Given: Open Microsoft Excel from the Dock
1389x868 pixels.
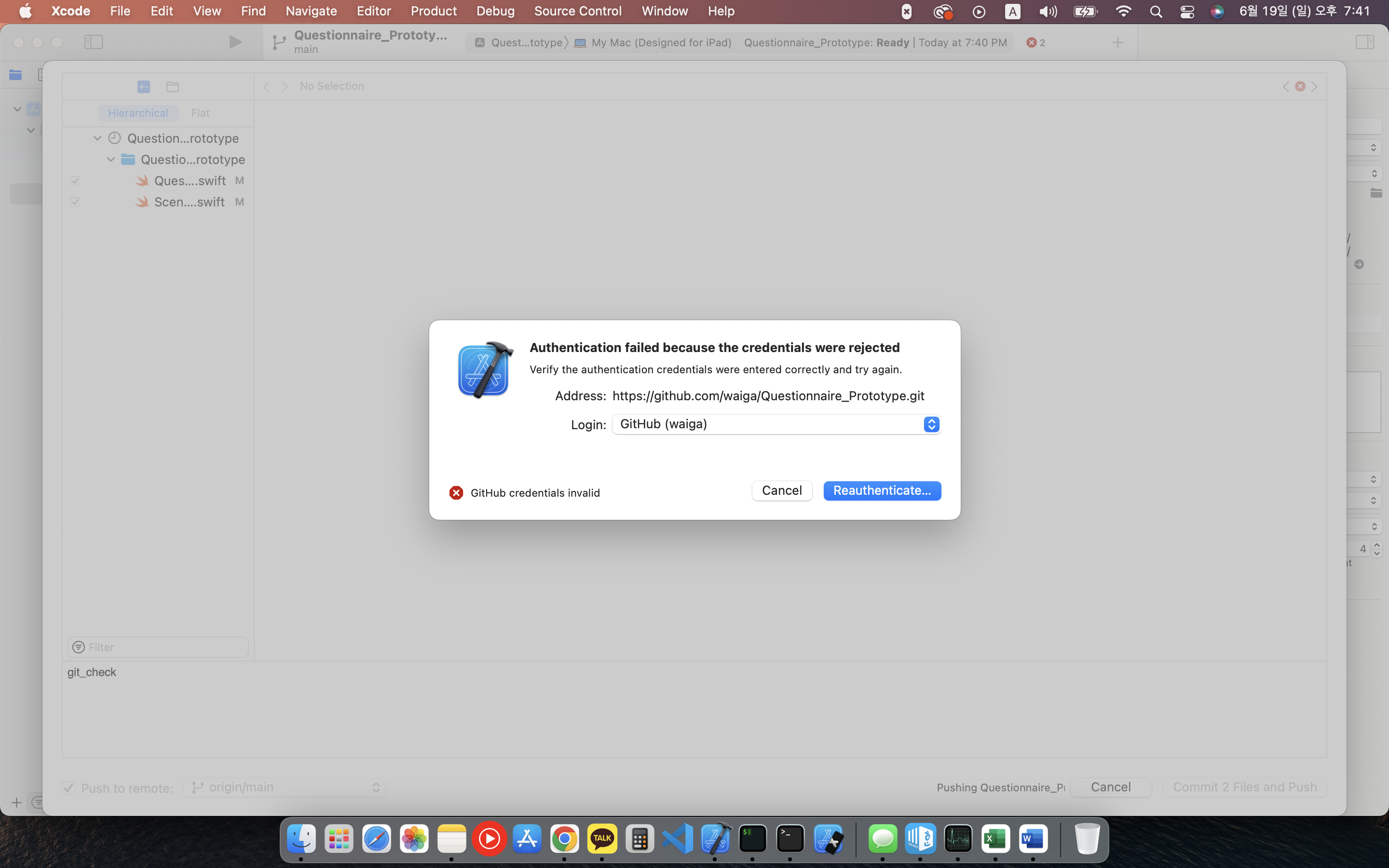Looking at the screenshot, I should 995,839.
